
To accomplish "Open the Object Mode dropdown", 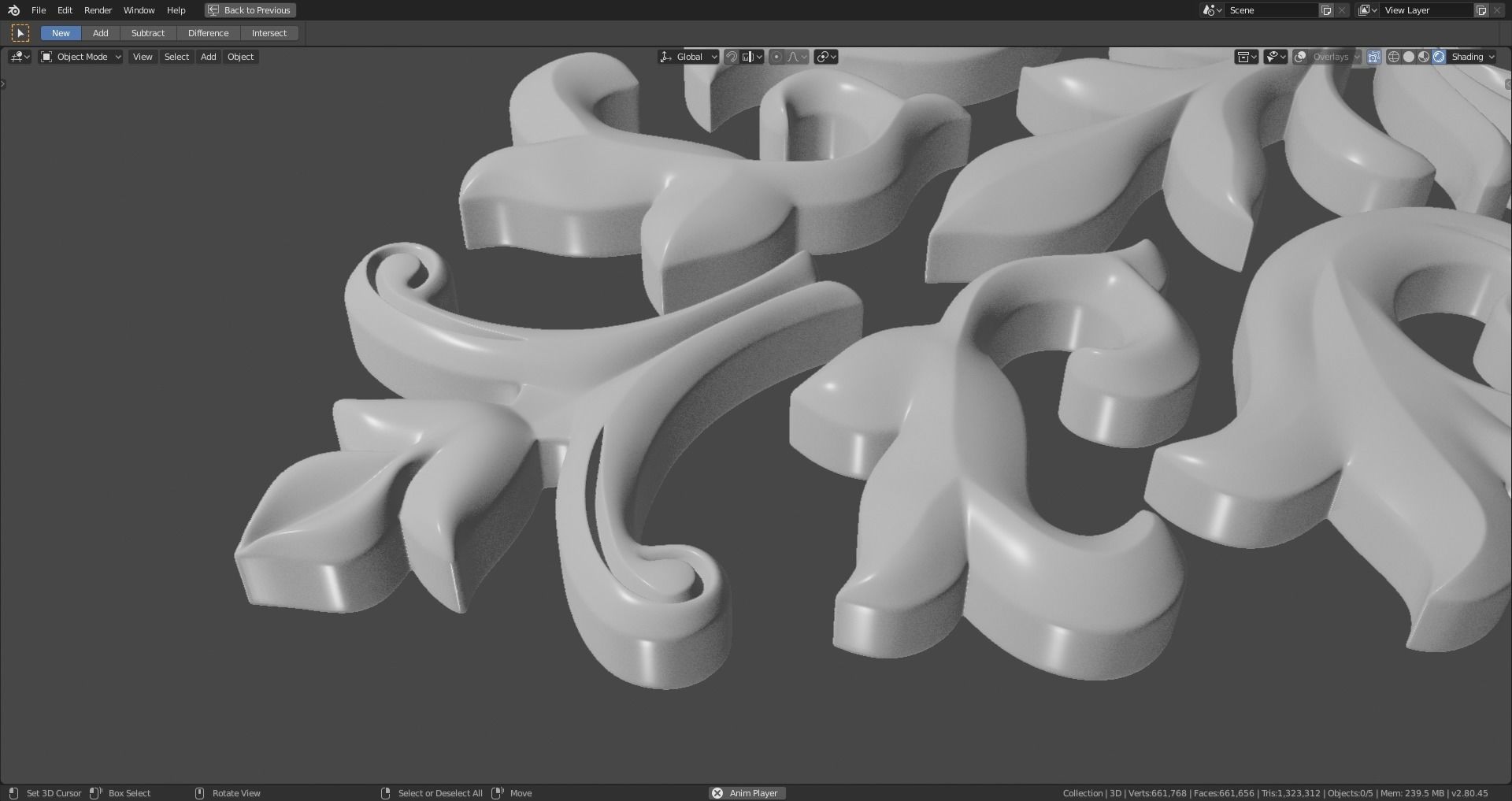I will pyautogui.click(x=81, y=57).
